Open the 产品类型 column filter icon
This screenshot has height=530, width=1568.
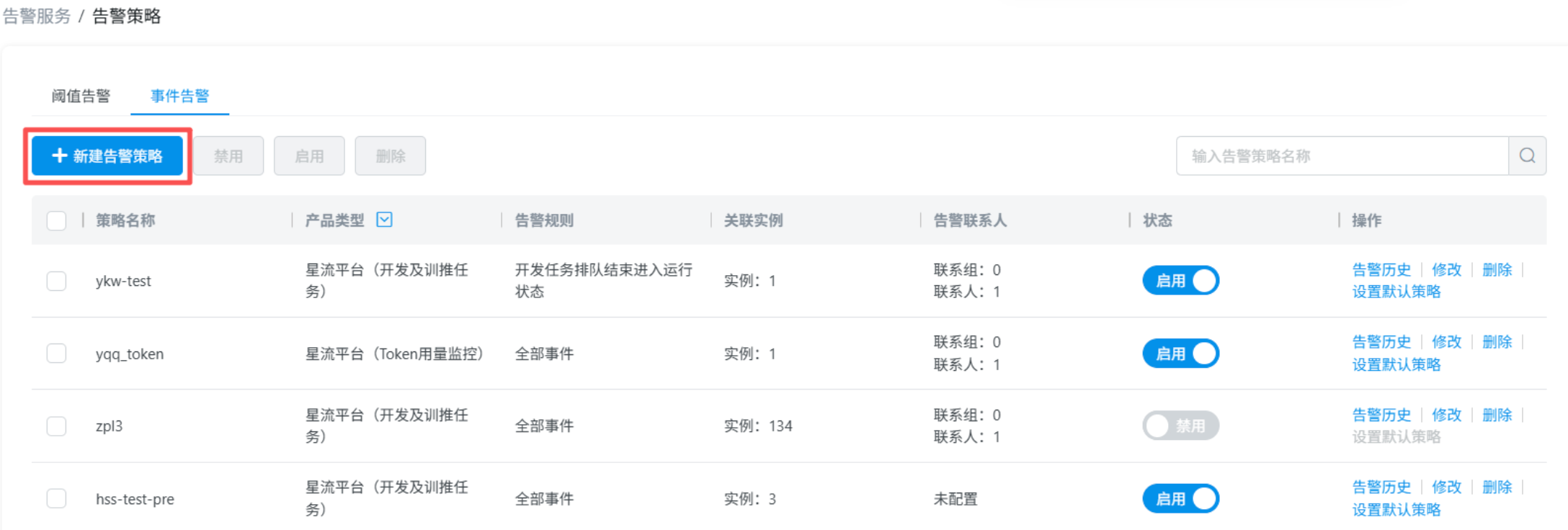(x=385, y=220)
